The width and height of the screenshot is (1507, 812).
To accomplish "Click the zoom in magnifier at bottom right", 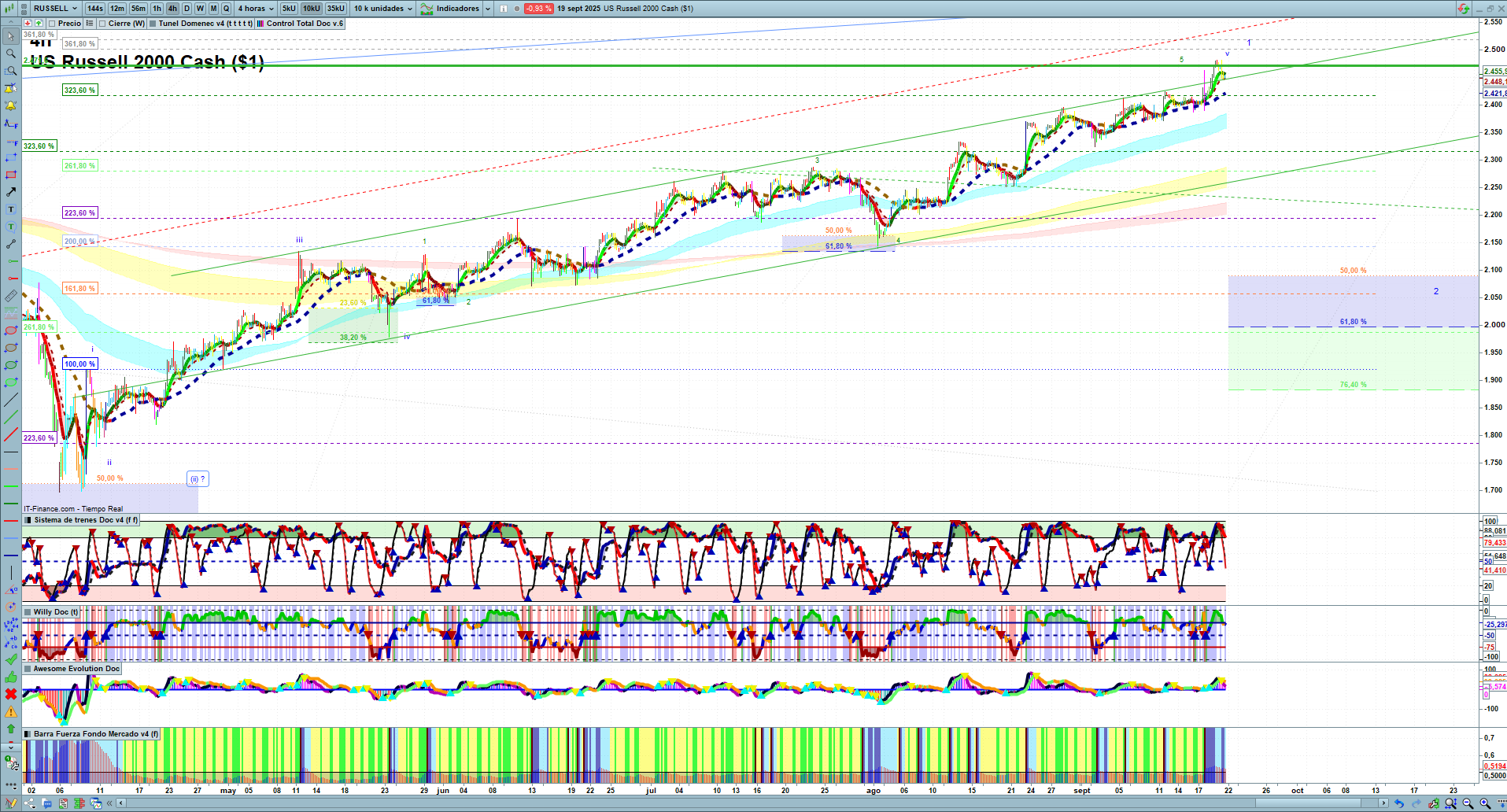I will [1485, 803].
